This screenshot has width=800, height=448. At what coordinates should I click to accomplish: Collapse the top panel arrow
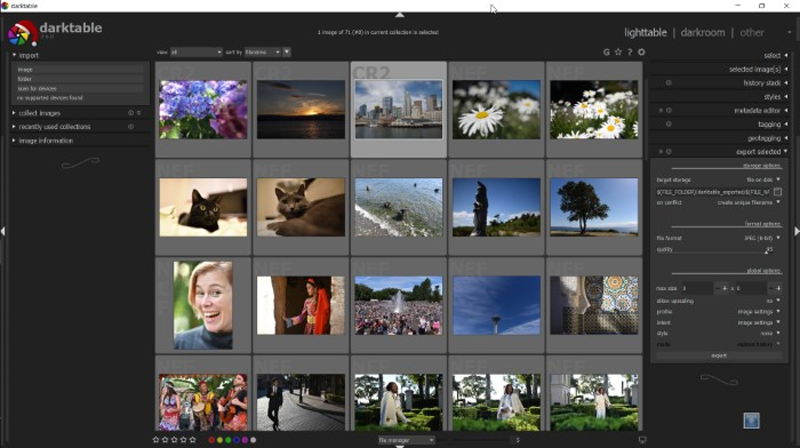[400, 15]
